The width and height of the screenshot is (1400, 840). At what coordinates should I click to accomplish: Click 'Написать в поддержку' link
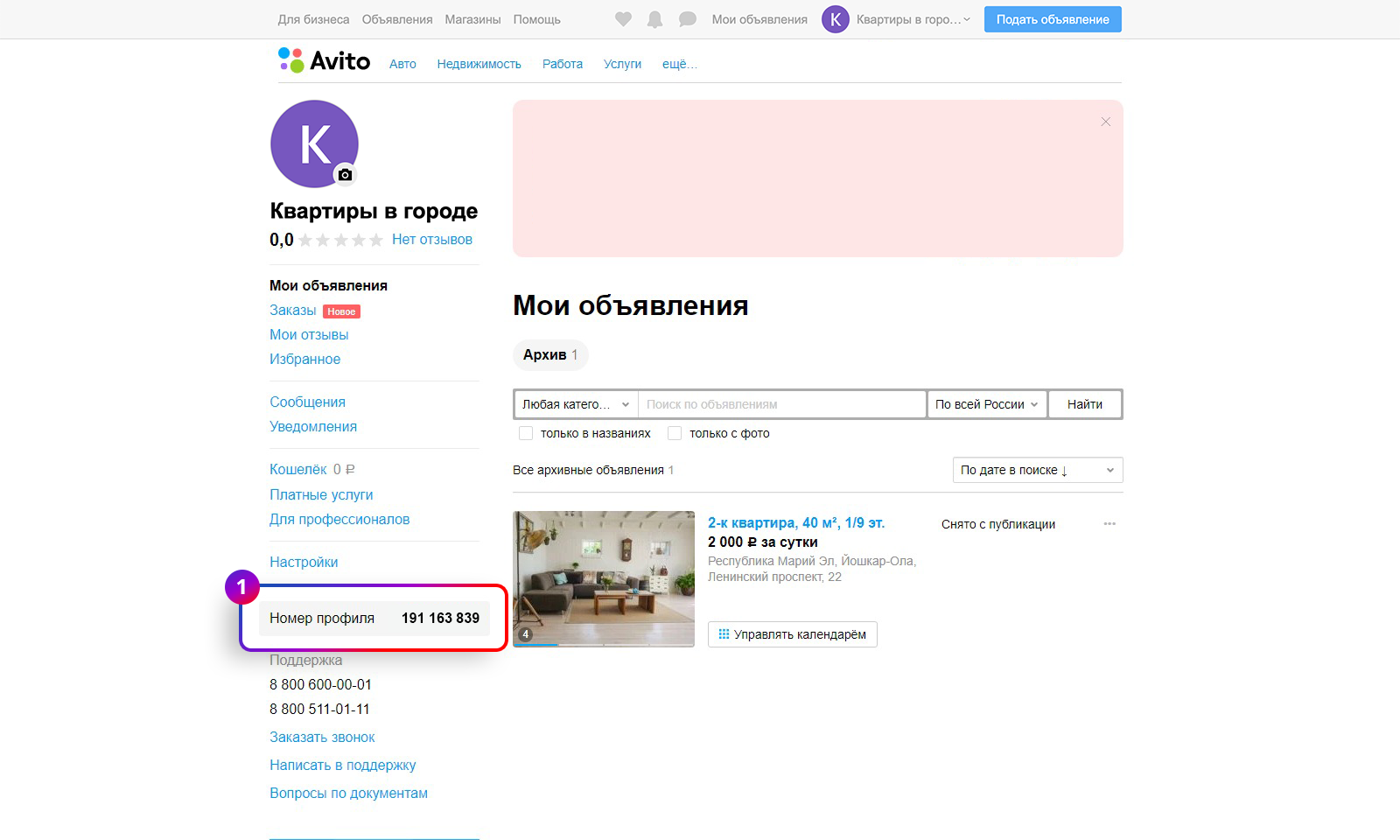(x=343, y=766)
